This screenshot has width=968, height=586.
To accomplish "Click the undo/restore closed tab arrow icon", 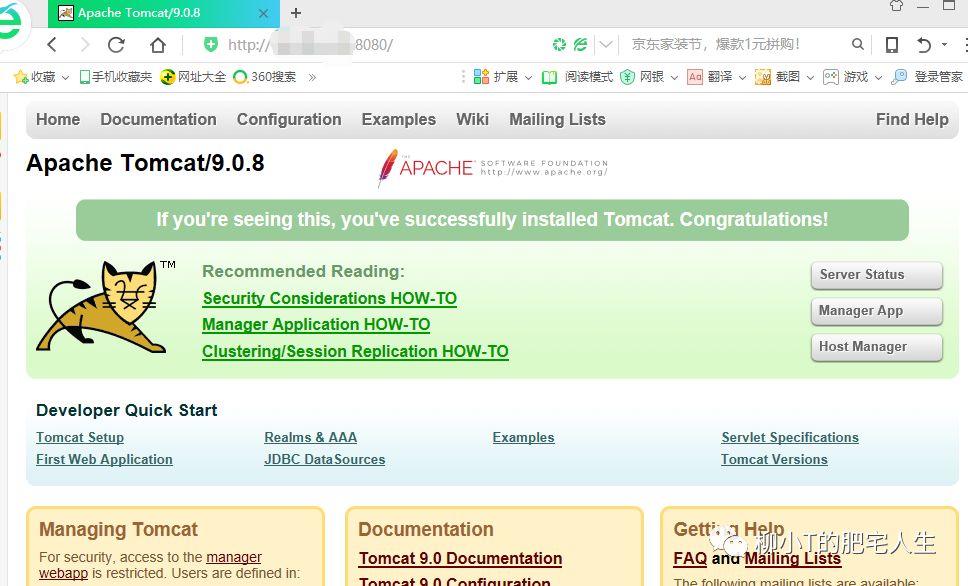I will [924, 44].
